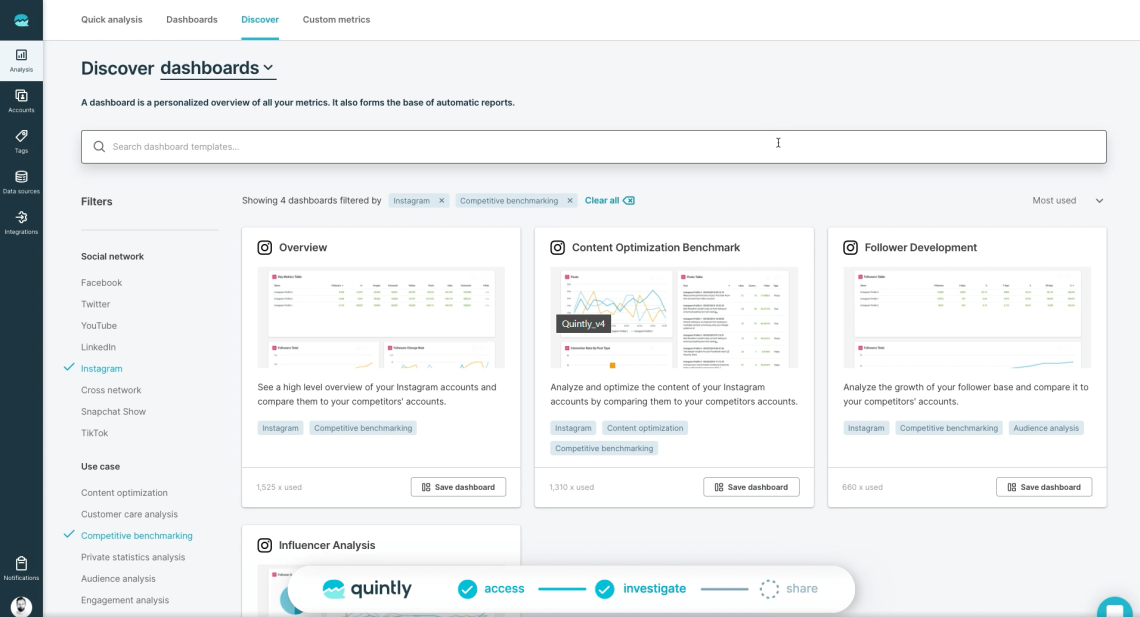Open the Tags sidebar icon
1140x617 pixels.
(x=21, y=142)
